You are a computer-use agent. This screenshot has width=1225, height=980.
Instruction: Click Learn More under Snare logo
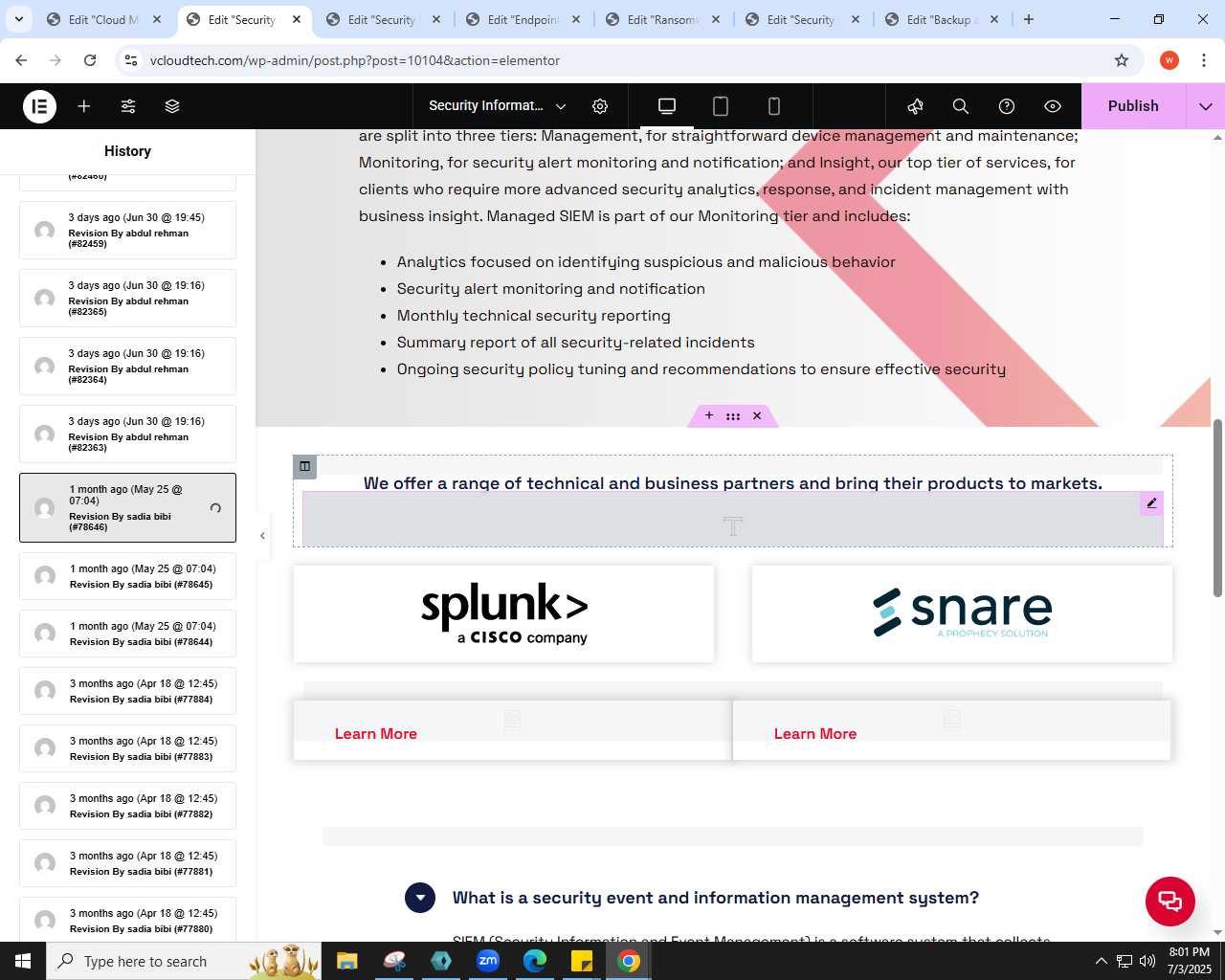point(815,734)
